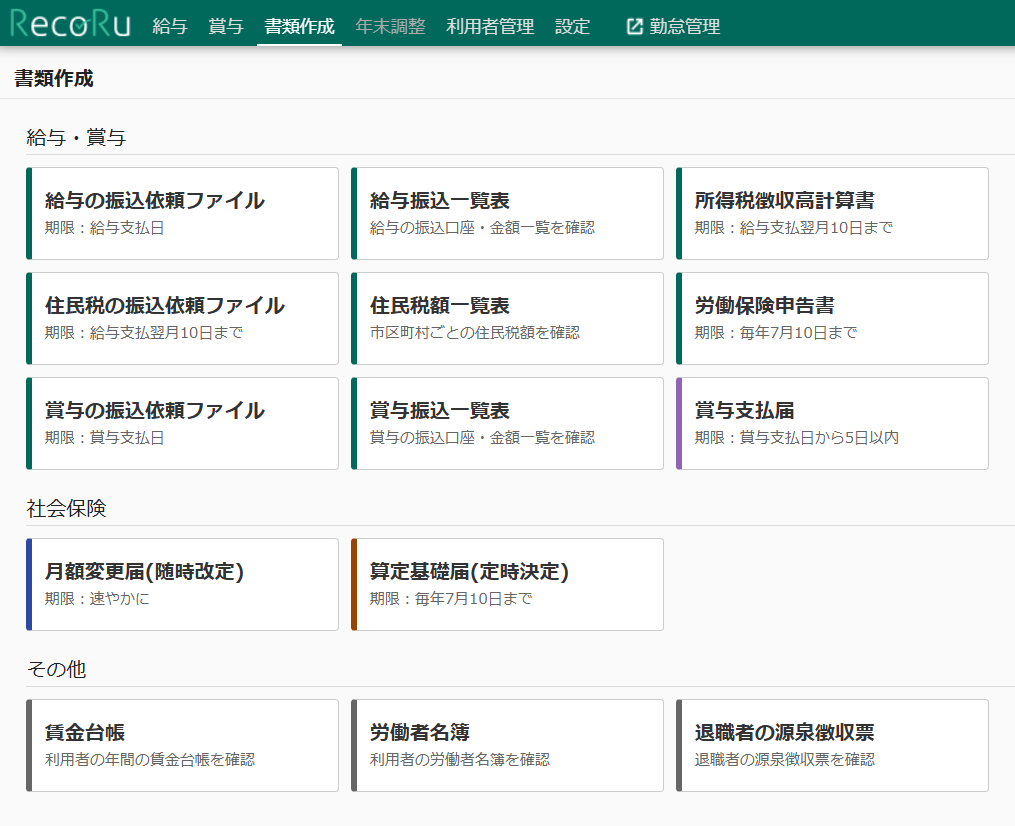Open 設定 from the top navigation
This screenshot has width=1015, height=826.
(573, 27)
